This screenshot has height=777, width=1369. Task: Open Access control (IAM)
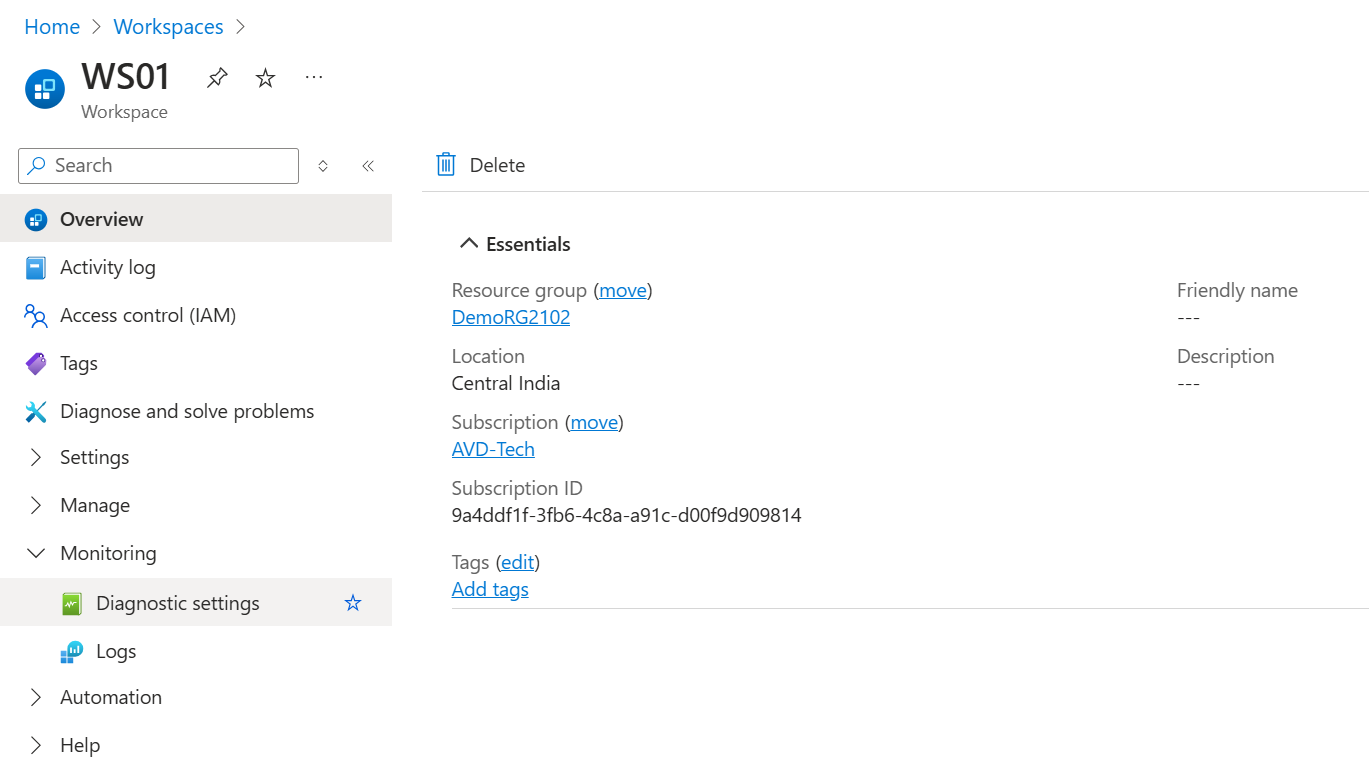tap(196, 315)
